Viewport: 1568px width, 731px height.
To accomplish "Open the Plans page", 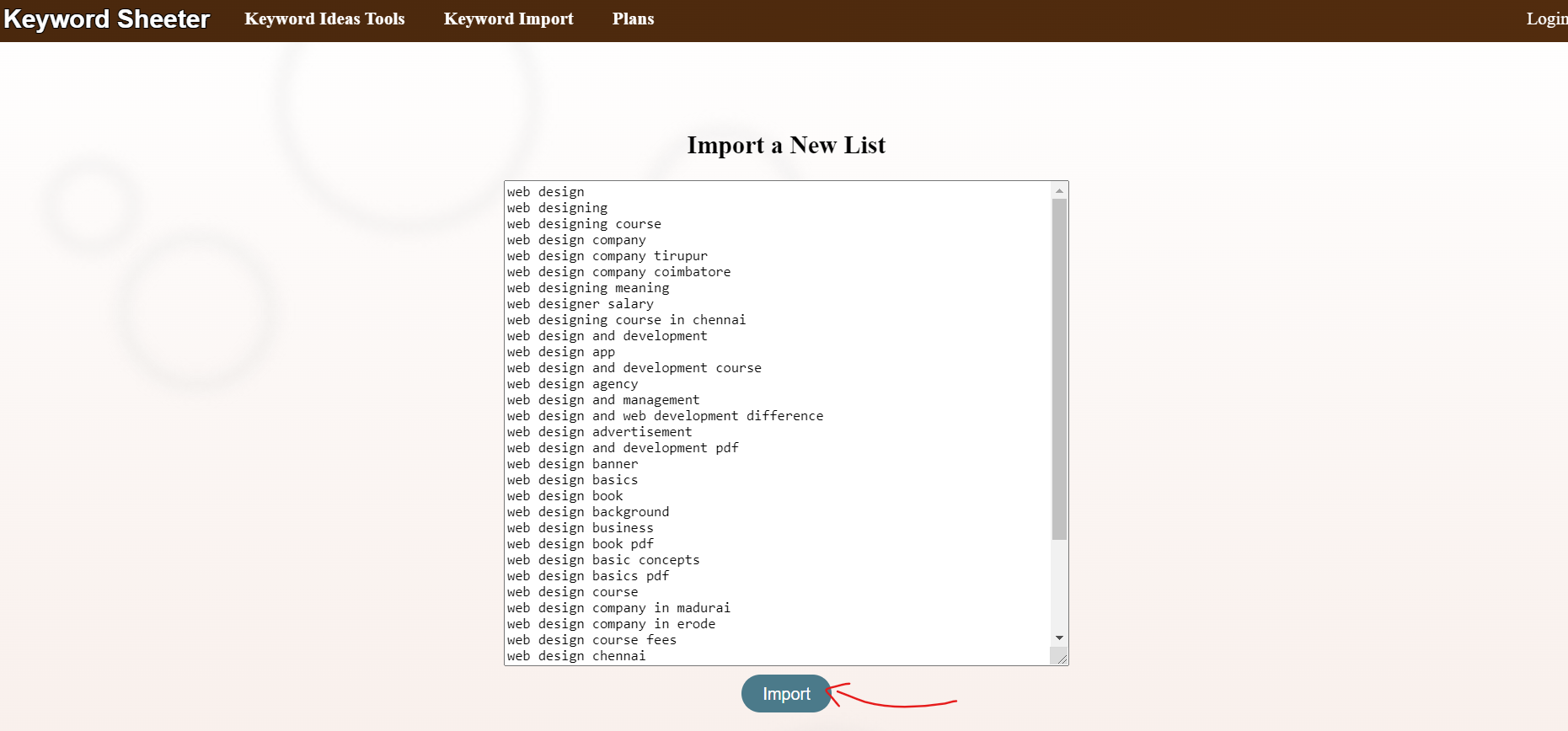I will pyautogui.click(x=633, y=19).
